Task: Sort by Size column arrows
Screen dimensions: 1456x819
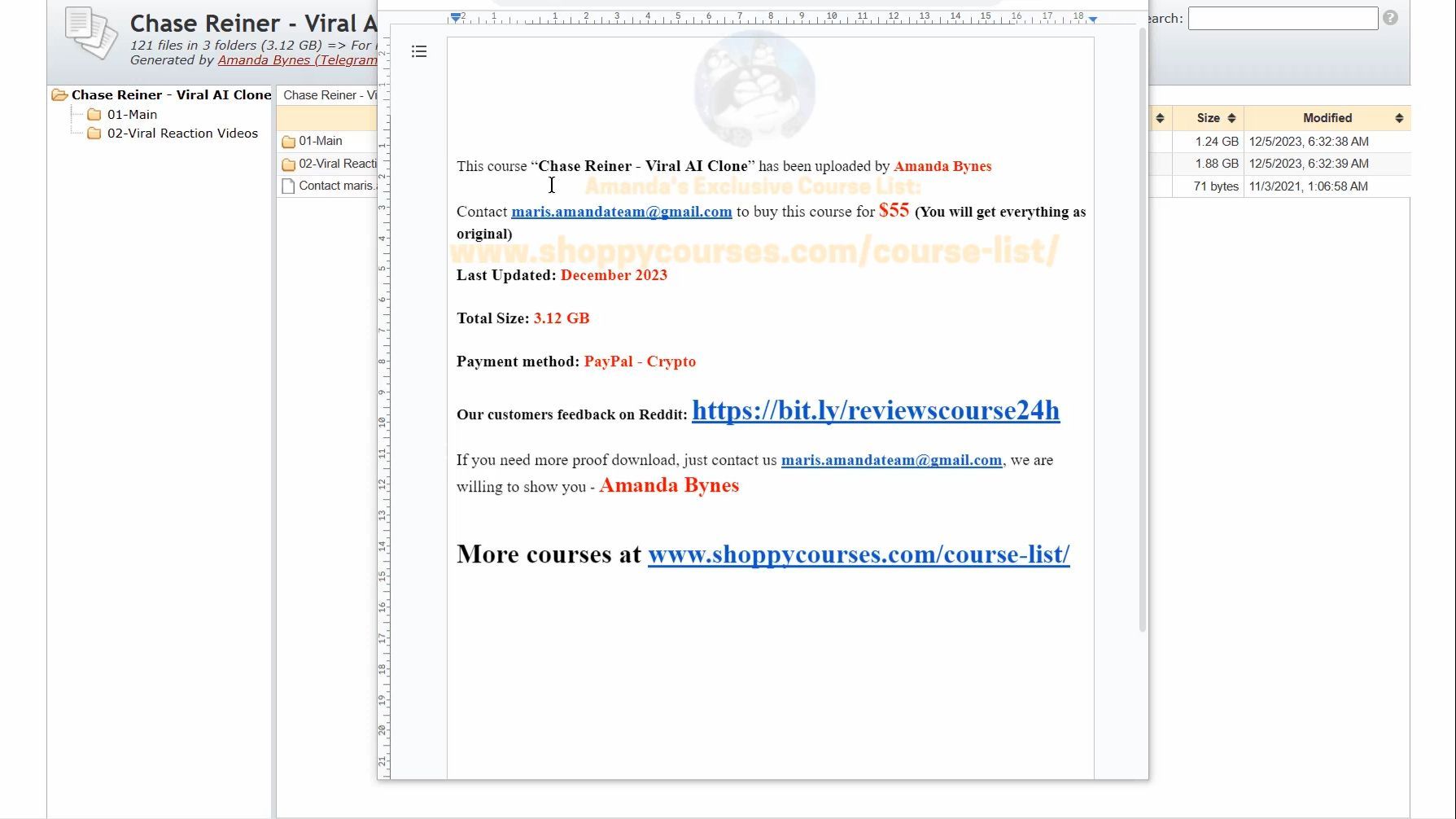Action: click(x=1232, y=118)
